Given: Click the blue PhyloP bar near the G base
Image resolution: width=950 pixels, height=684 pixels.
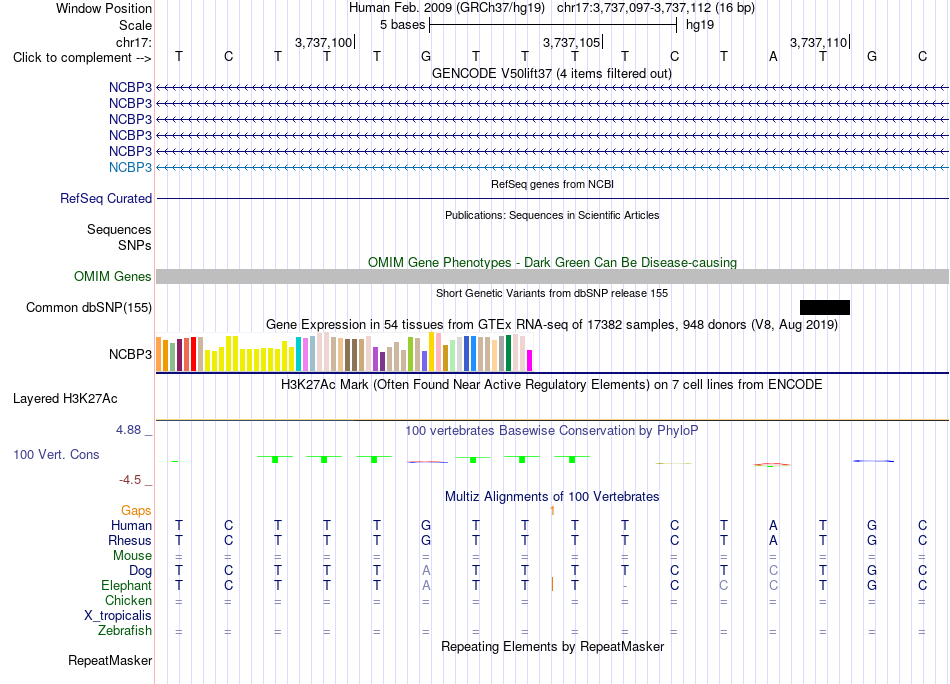Looking at the screenshot, I should [x=873, y=461].
